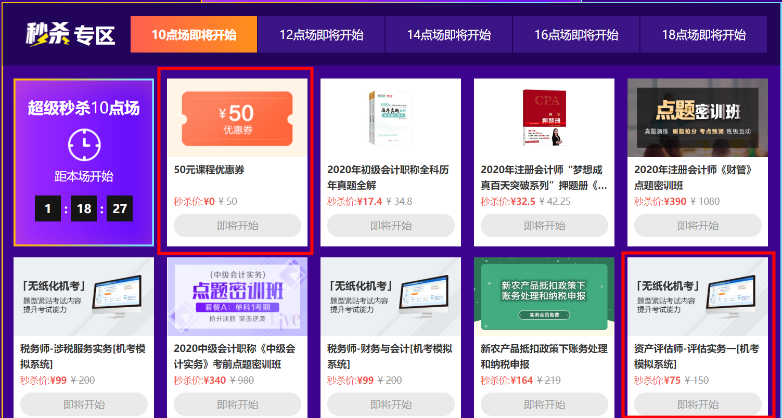782x418 pixels.
Task: Click the crossed-out ¥42.25 original price
Action: 556,202
